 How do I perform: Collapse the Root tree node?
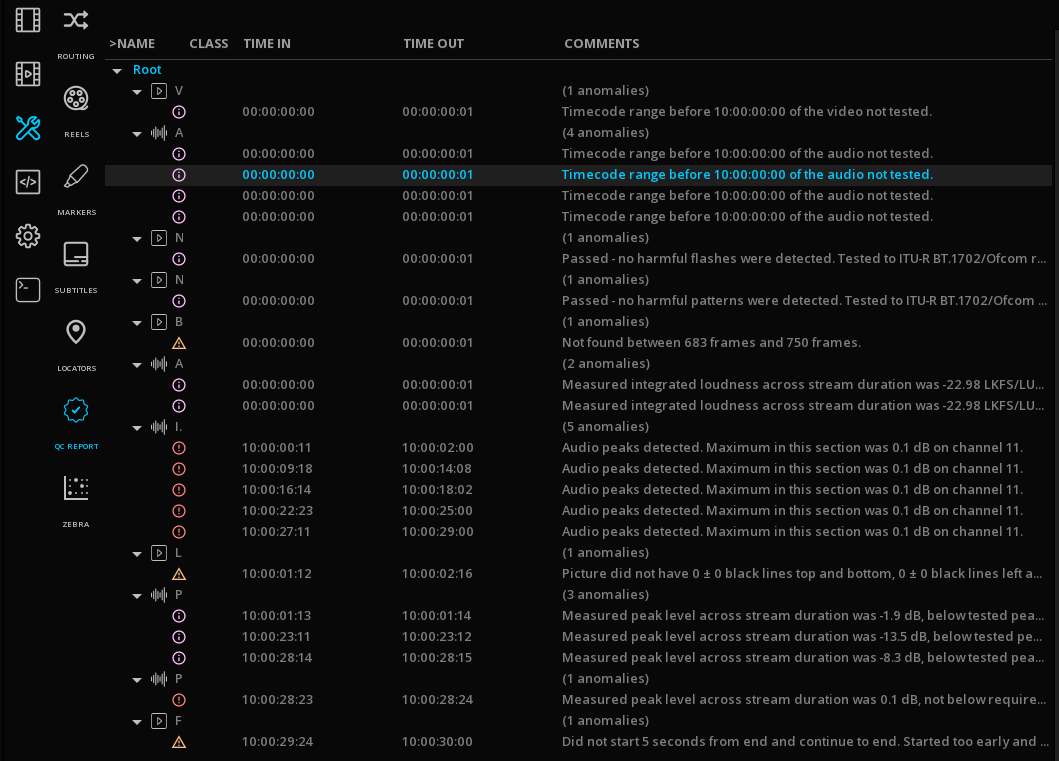(x=117, y=71)
